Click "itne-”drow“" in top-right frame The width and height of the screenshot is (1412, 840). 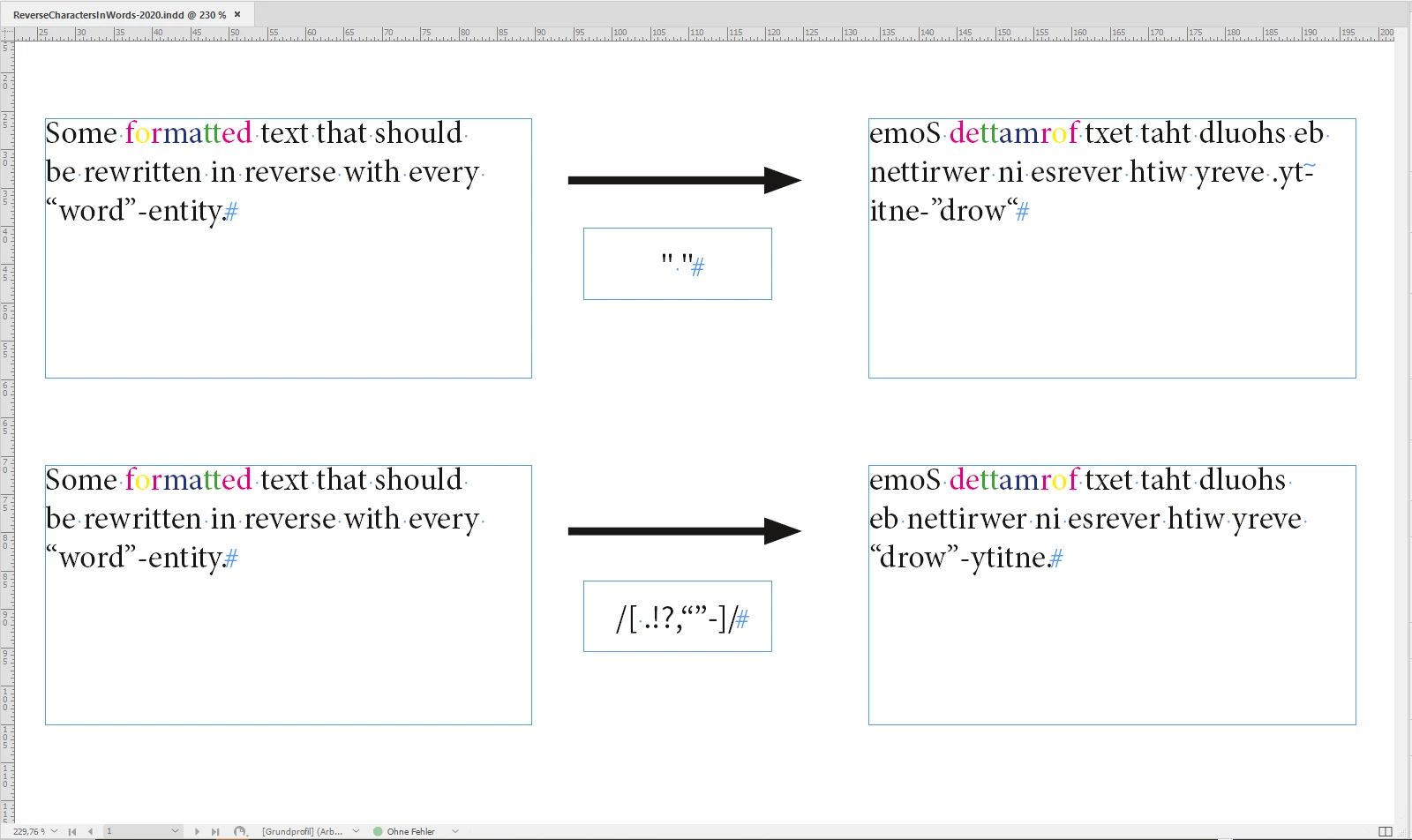click(943, 211)
